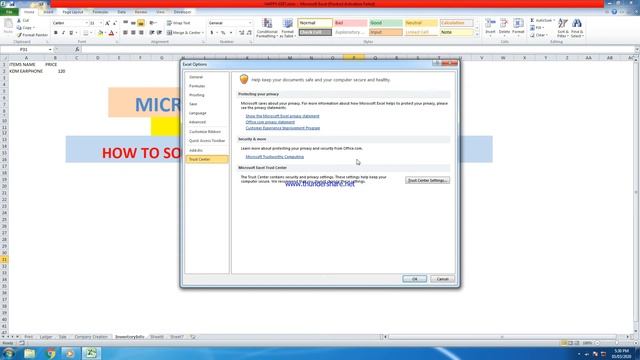Screen dimensions: 640x360
Task: Select Quick Access Toolbar in Excel Options
Action: click(207, 141)
